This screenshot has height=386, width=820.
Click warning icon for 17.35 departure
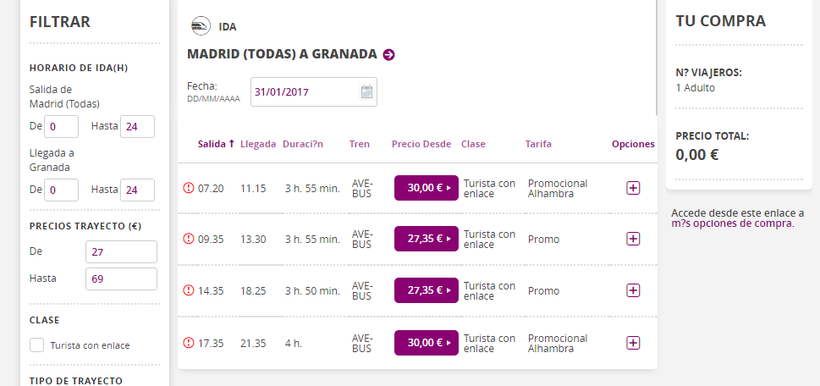point(188,343)
